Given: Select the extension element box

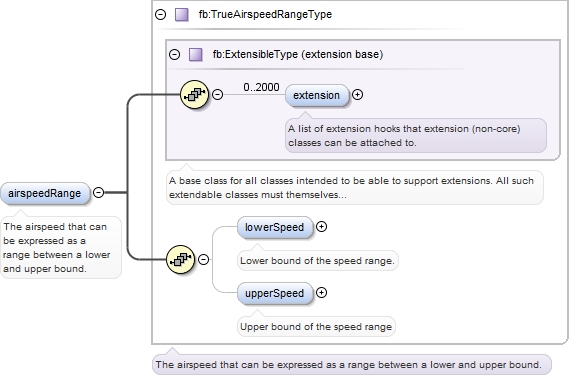Looking at the screenshot, I should click(317, 95).
